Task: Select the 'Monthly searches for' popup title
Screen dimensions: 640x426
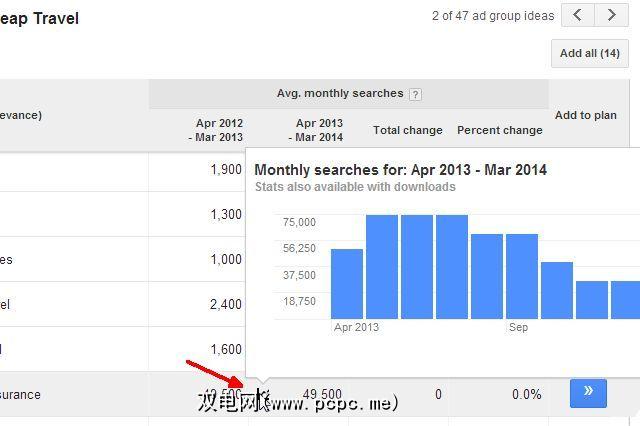Action: [x=400, y=170]
